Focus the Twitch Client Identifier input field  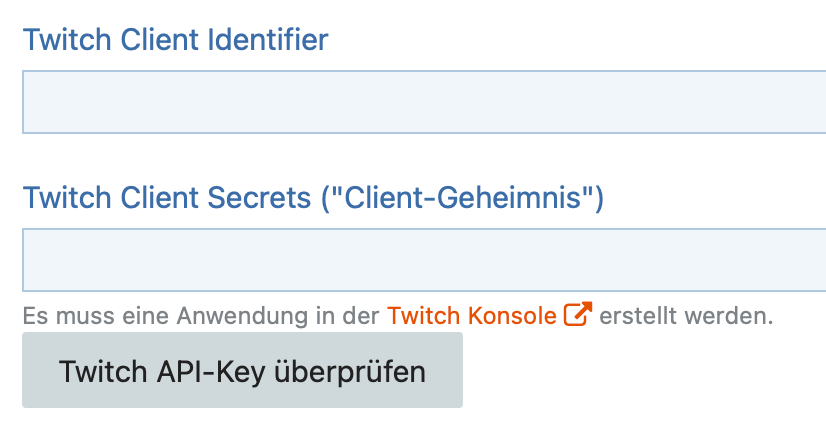424,102
